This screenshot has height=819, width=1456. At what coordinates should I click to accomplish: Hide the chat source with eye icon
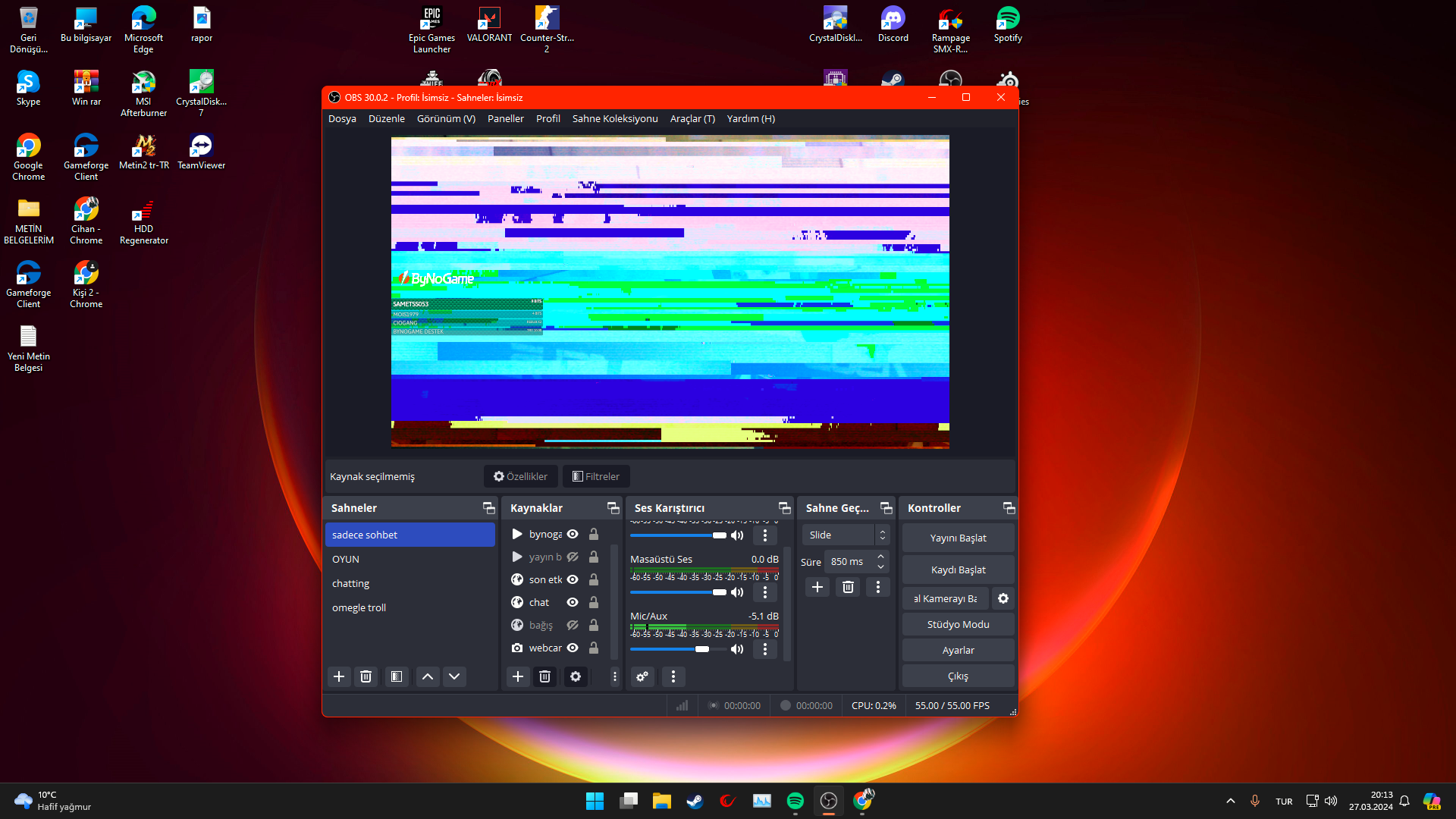573,602
